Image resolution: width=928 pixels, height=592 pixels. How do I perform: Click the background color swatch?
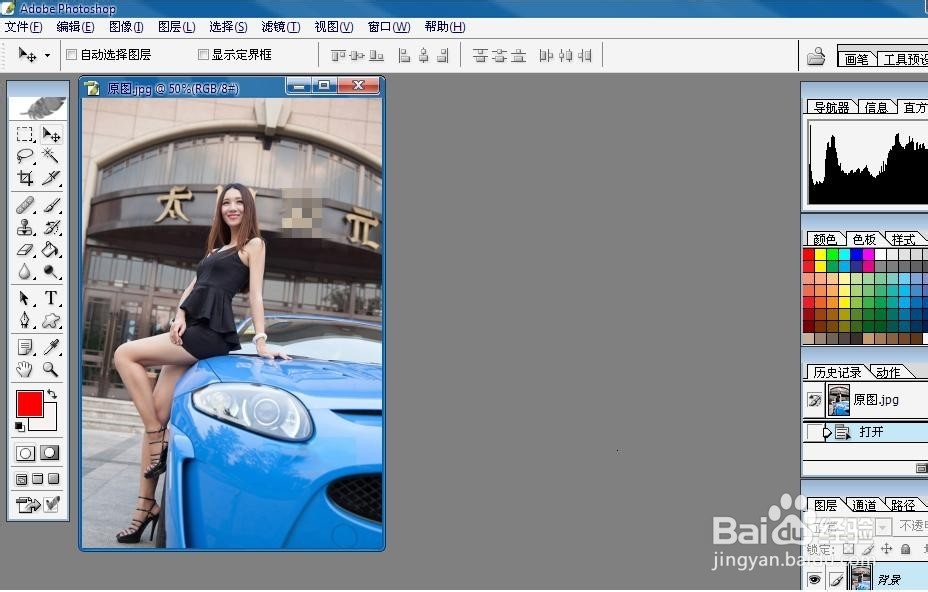click(x=49, y=423)
